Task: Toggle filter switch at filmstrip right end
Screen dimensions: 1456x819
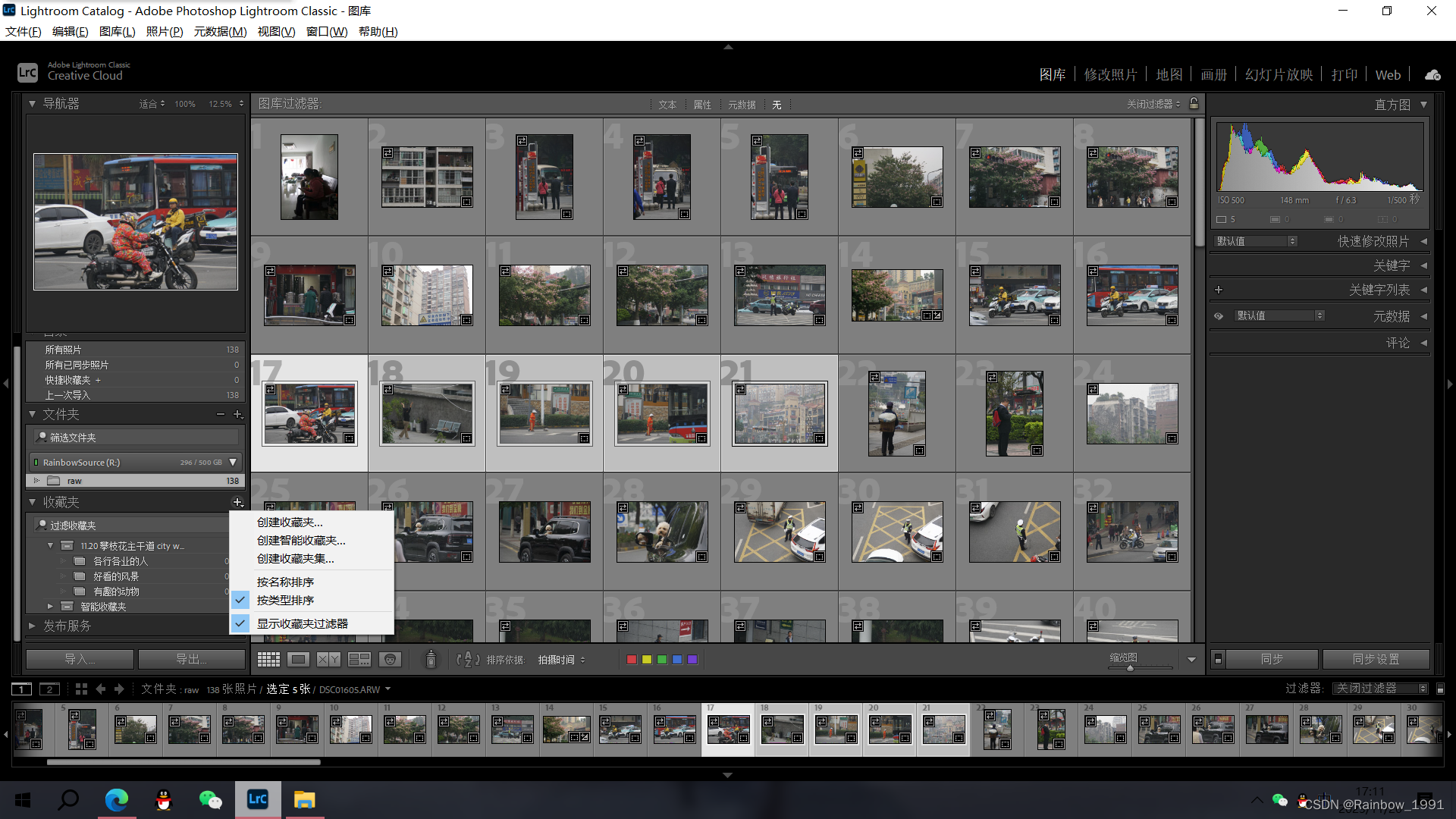Action: tap(1441, 689)
